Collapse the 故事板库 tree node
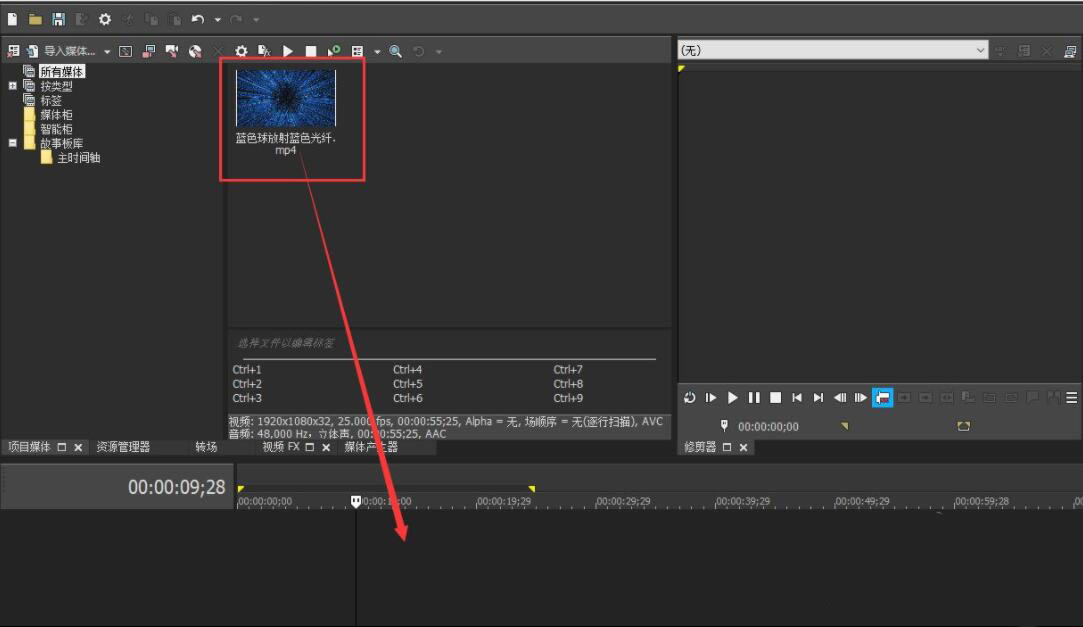This screenshot has width=1083, height=627. 10,142
